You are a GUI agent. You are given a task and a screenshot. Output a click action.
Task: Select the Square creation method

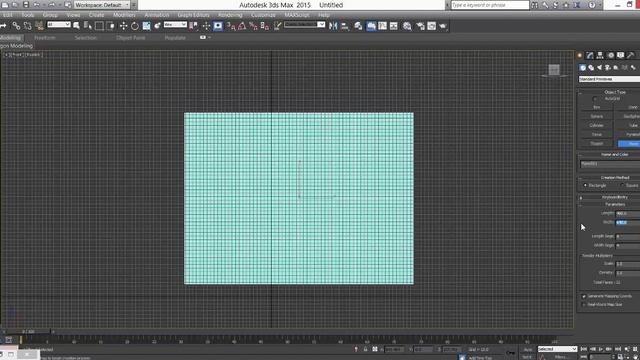(x=622, y=185)
